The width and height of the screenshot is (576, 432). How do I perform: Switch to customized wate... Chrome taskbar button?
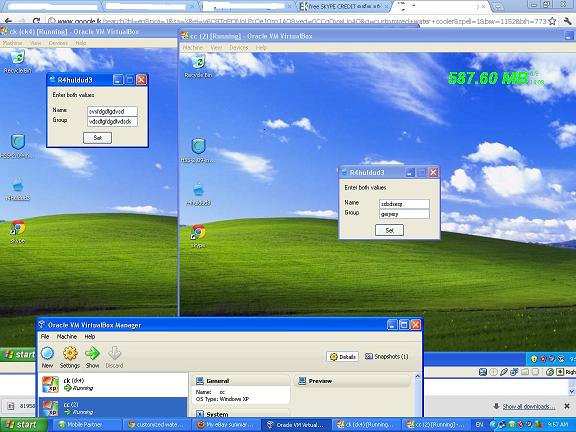point(157,425)
